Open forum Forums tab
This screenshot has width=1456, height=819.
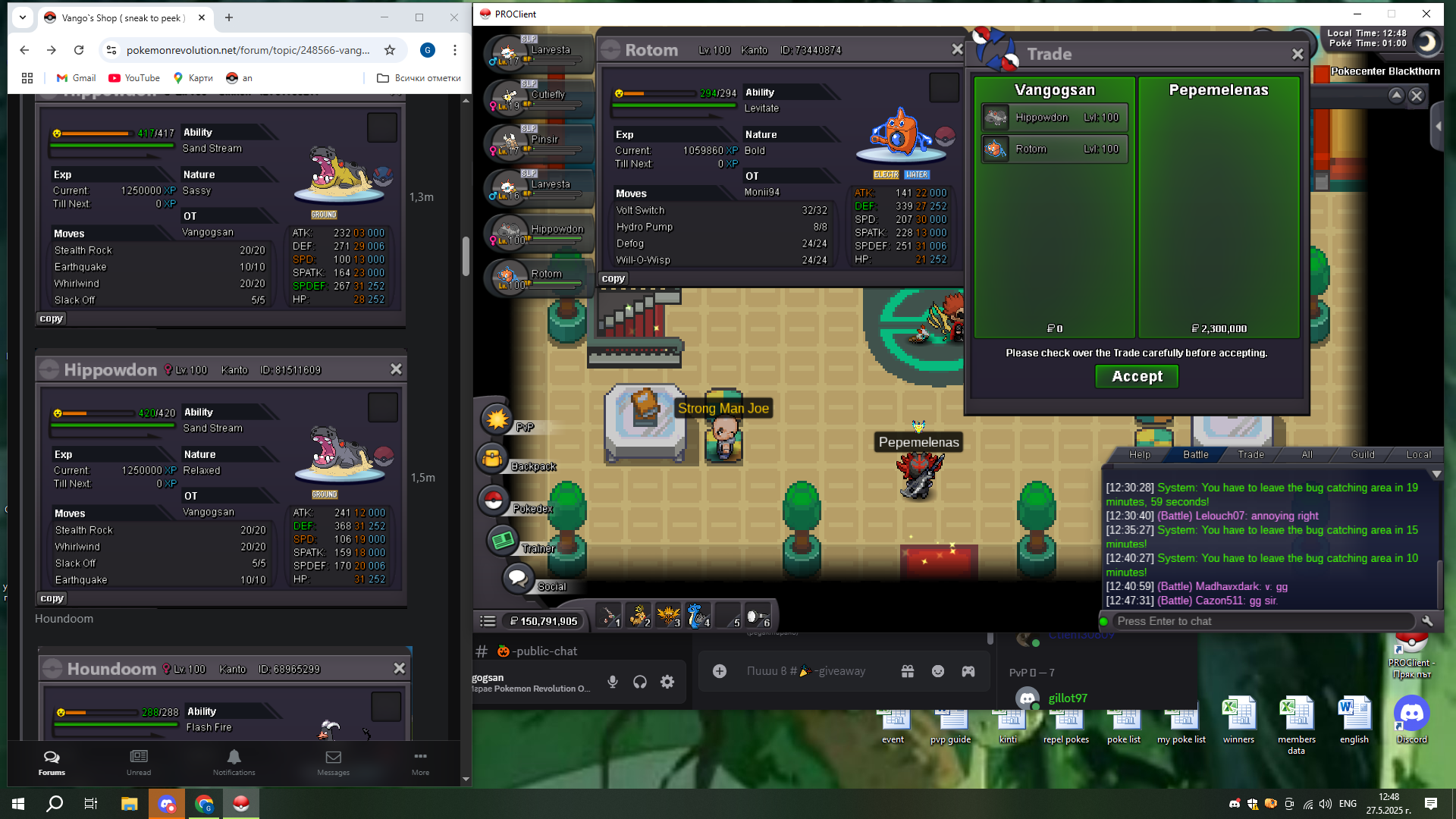click(x=52, y=763)
